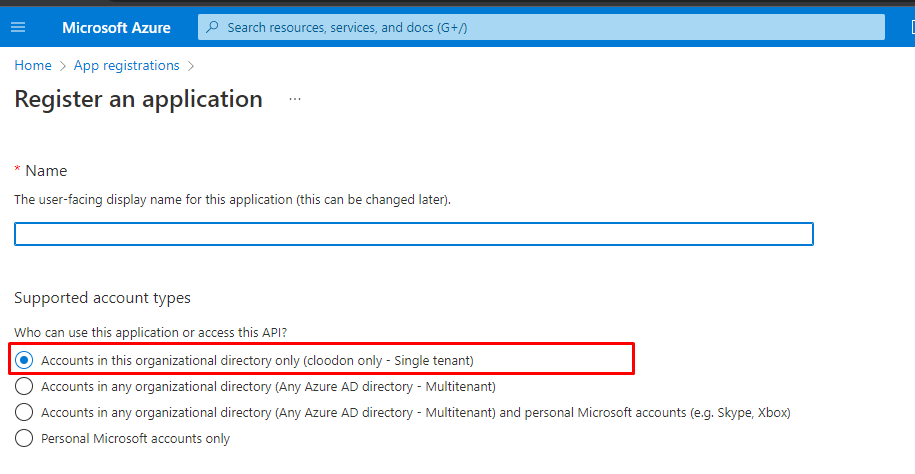Click the chevron after Home breadcrumb
Image resolution: width=915 pixels, height=474 pixels.
tap(63, 66)
